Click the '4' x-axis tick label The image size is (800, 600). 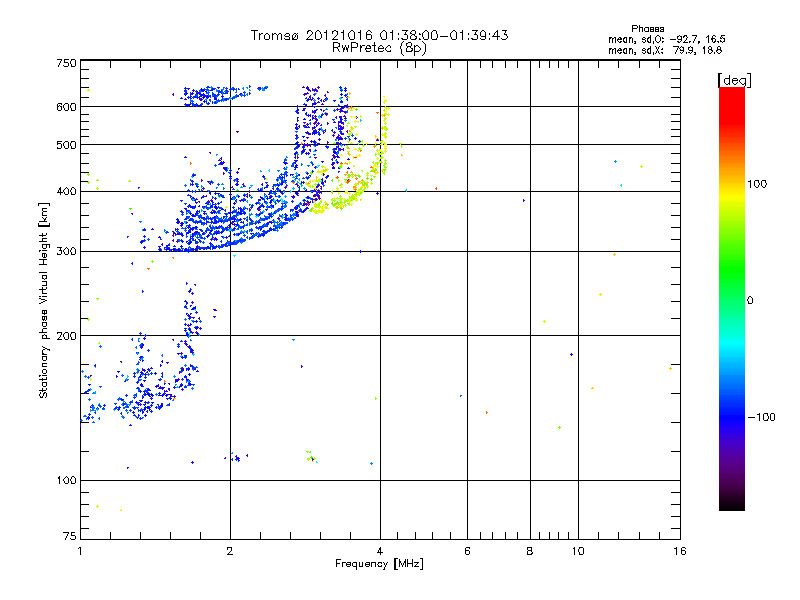(x=380, y=551)
